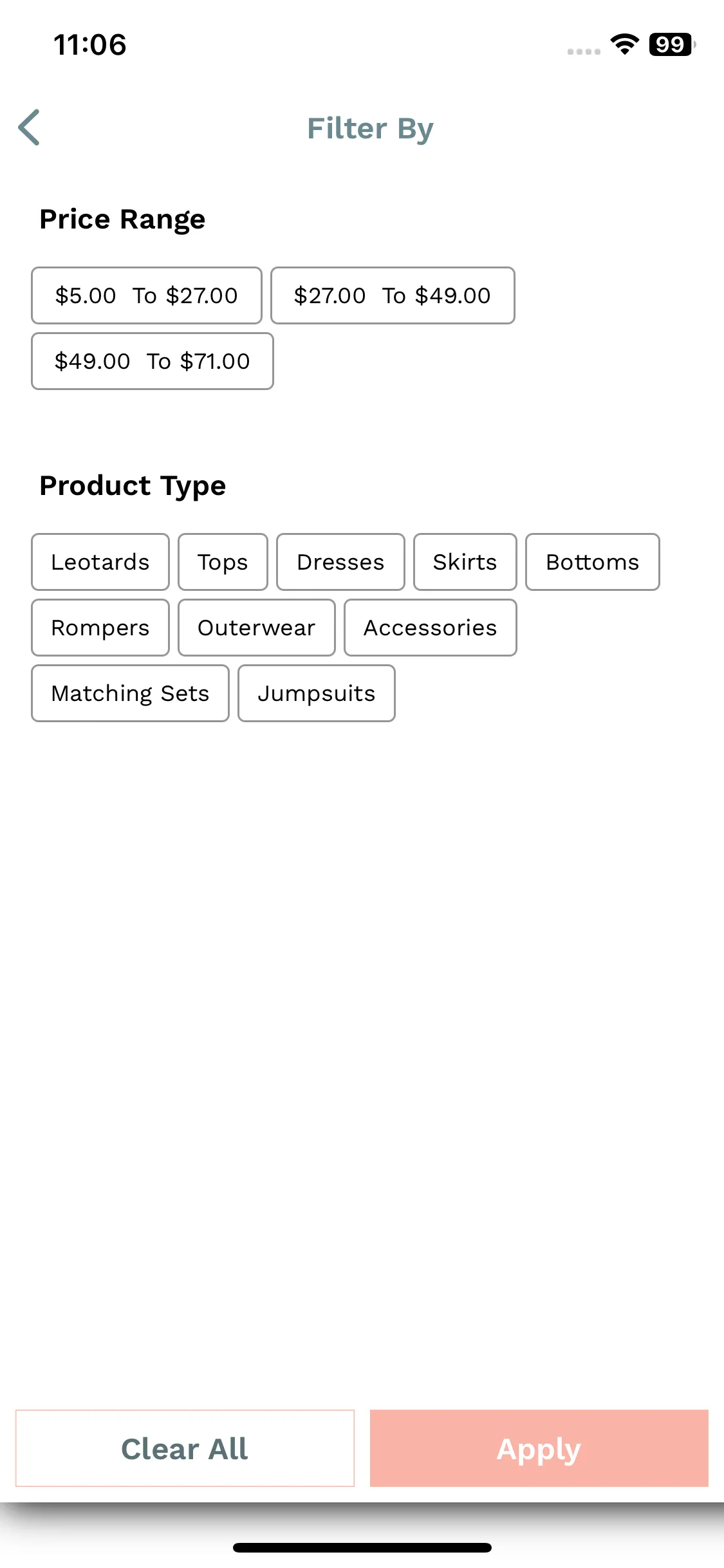Viewport: 724px width, 1568px height.
Task: Tap the battery level indicator
Action: tap(672, 44)
